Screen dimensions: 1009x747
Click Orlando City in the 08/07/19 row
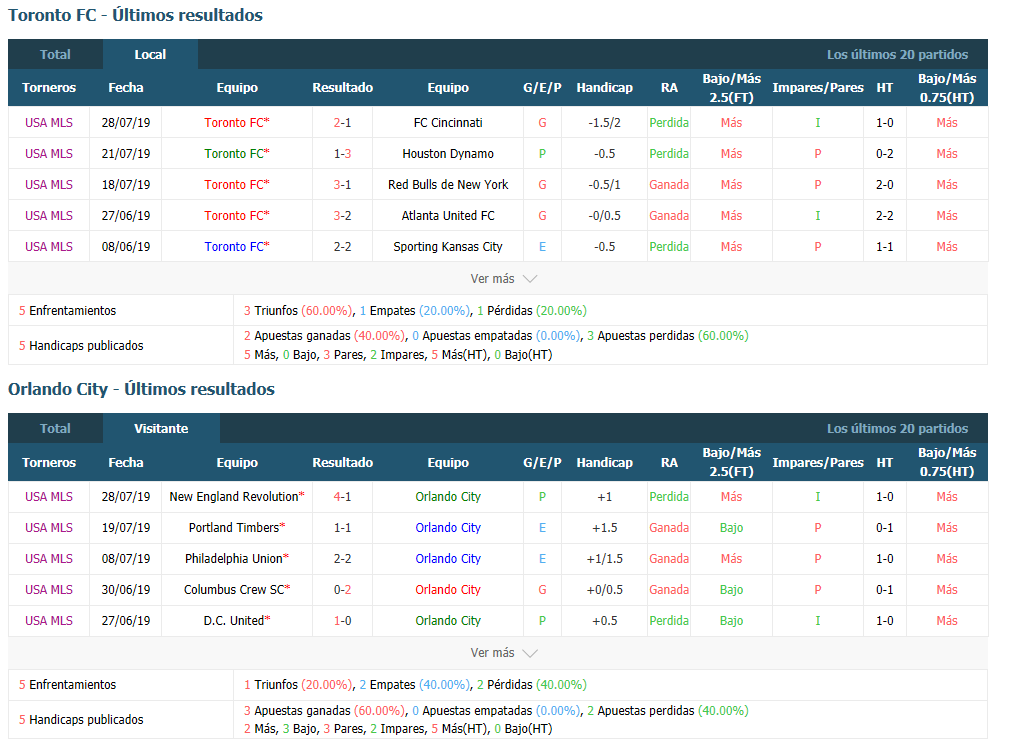448,558
